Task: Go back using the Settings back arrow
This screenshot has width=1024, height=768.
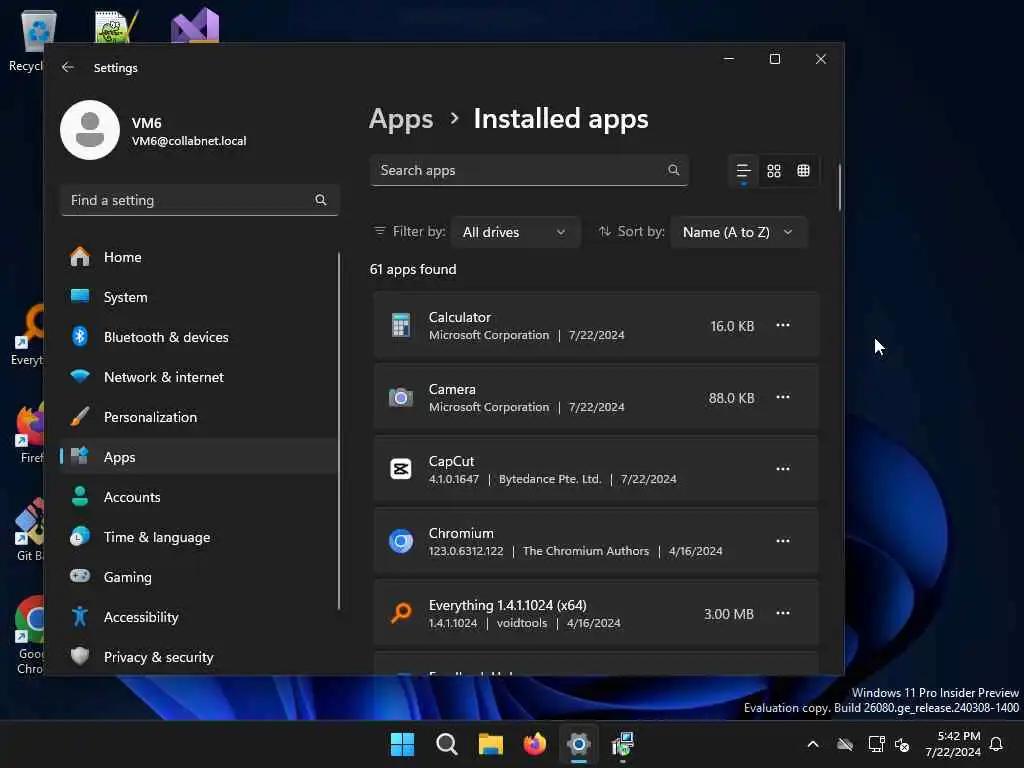Action: (x=67, y=67)
